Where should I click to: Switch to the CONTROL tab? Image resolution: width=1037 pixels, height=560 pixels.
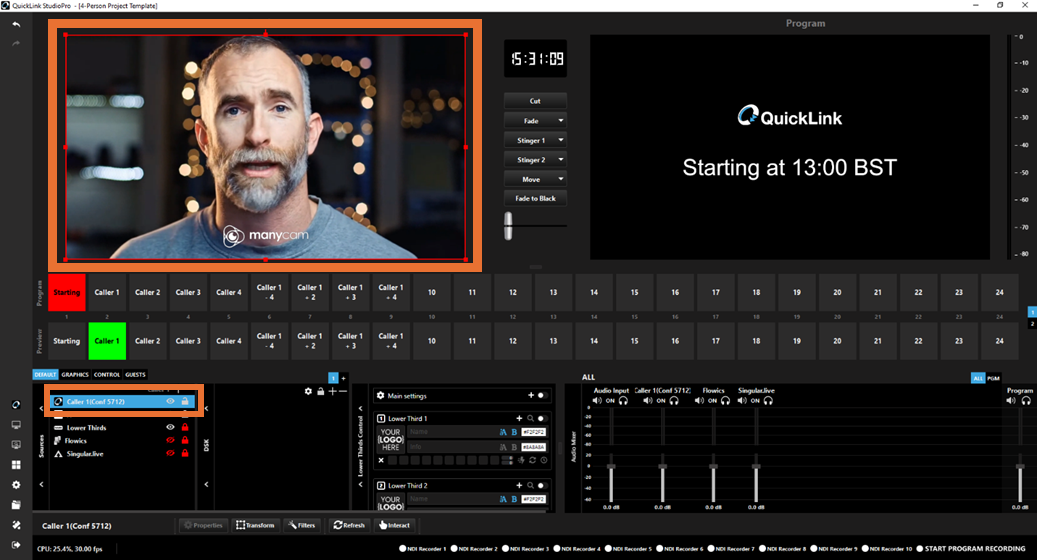[x=107, y=374]
